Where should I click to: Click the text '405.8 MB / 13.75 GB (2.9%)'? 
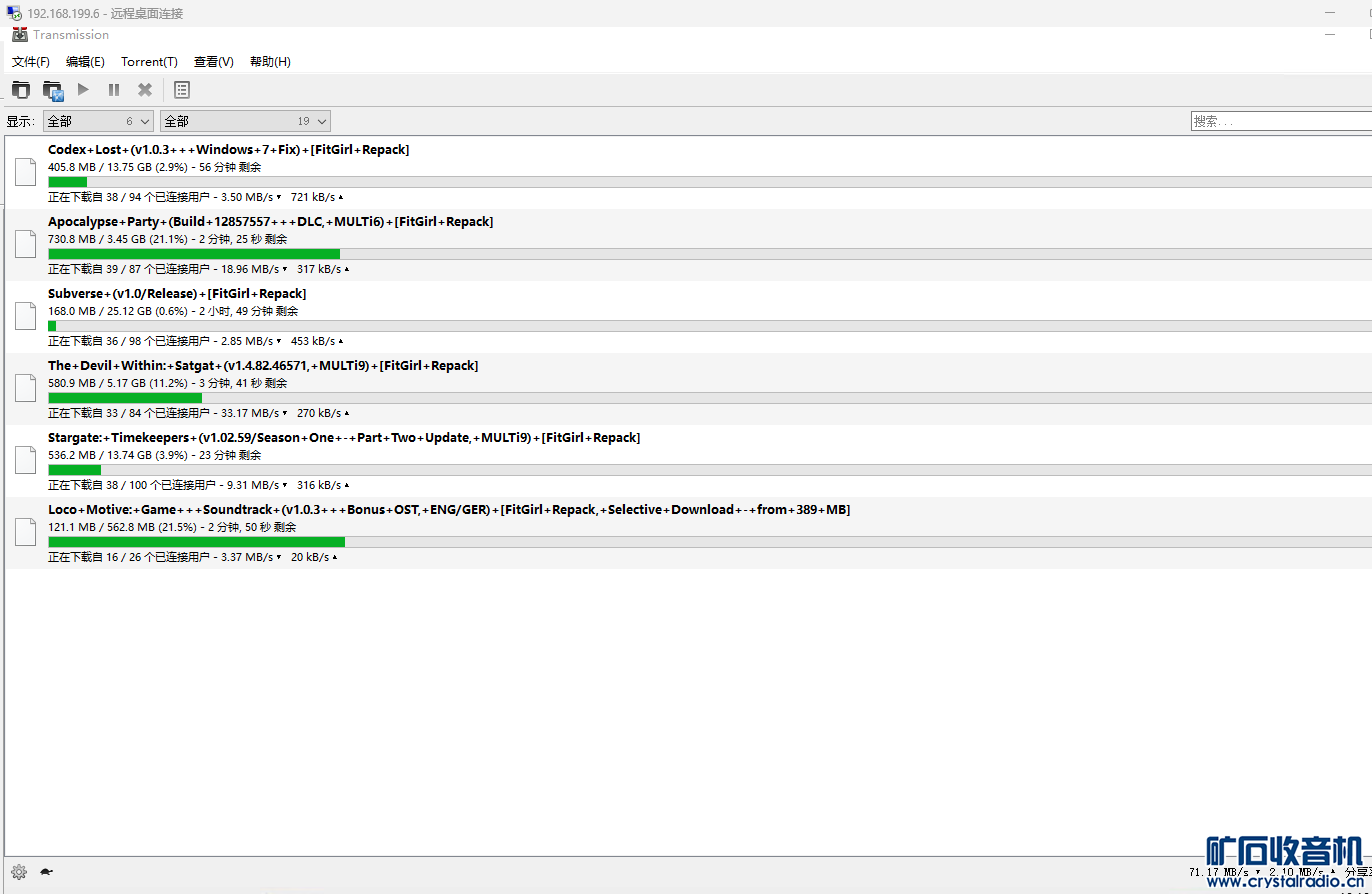click(x=118, y=168)
